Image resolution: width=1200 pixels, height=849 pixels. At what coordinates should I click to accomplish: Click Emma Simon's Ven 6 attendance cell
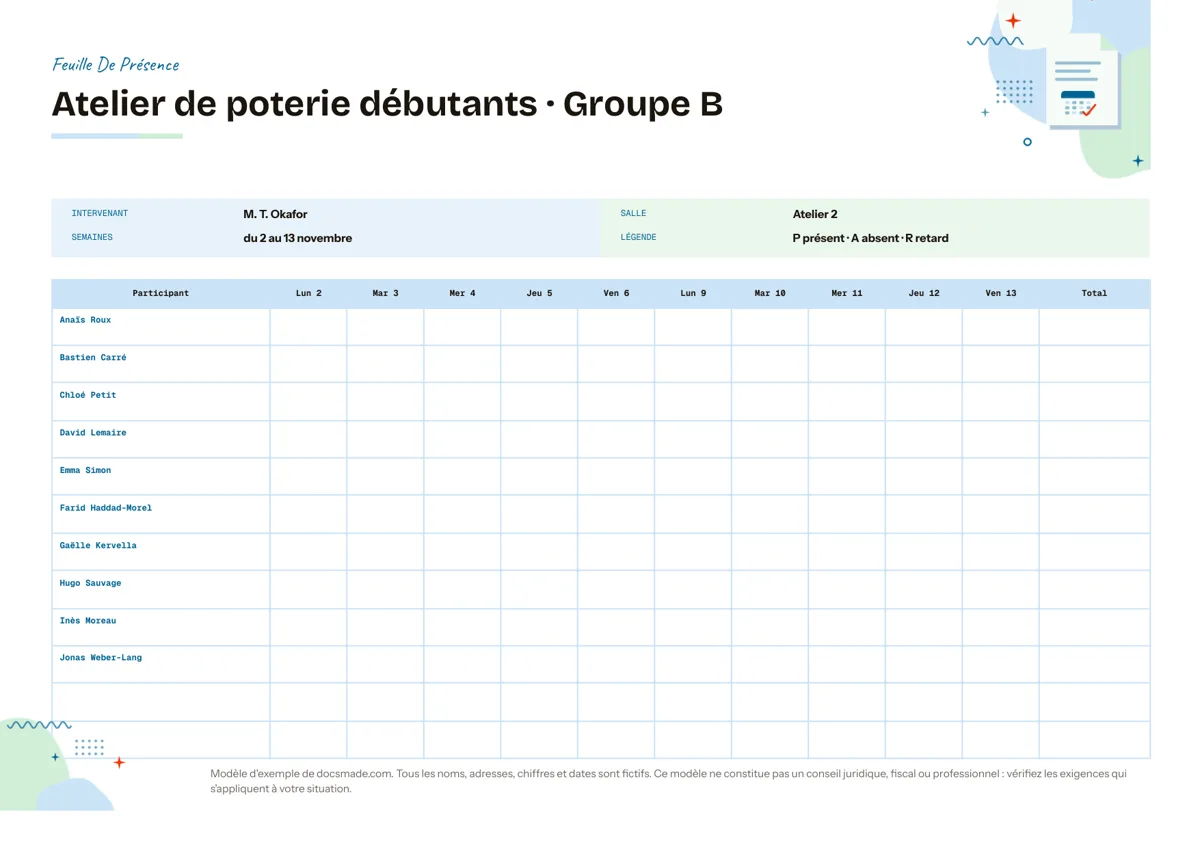[617, 477]
